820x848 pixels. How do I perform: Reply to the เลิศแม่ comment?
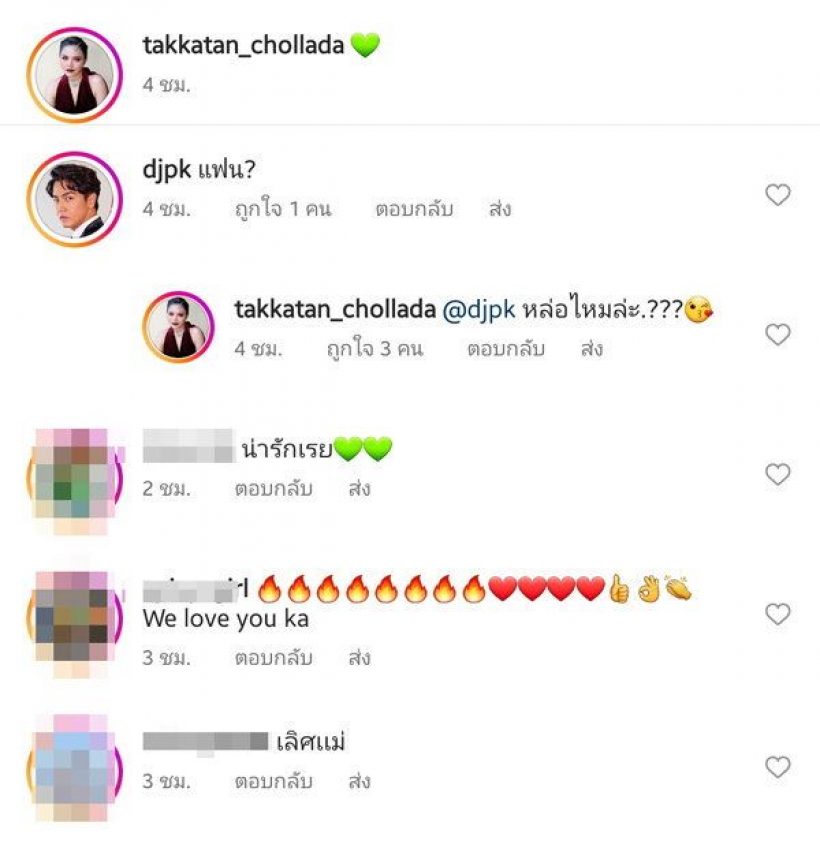(x=273, y=781)
